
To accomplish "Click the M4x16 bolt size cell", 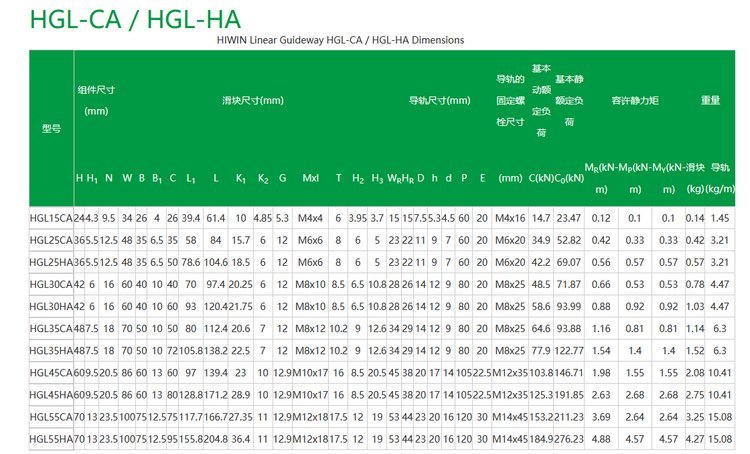I will [510, 218].
